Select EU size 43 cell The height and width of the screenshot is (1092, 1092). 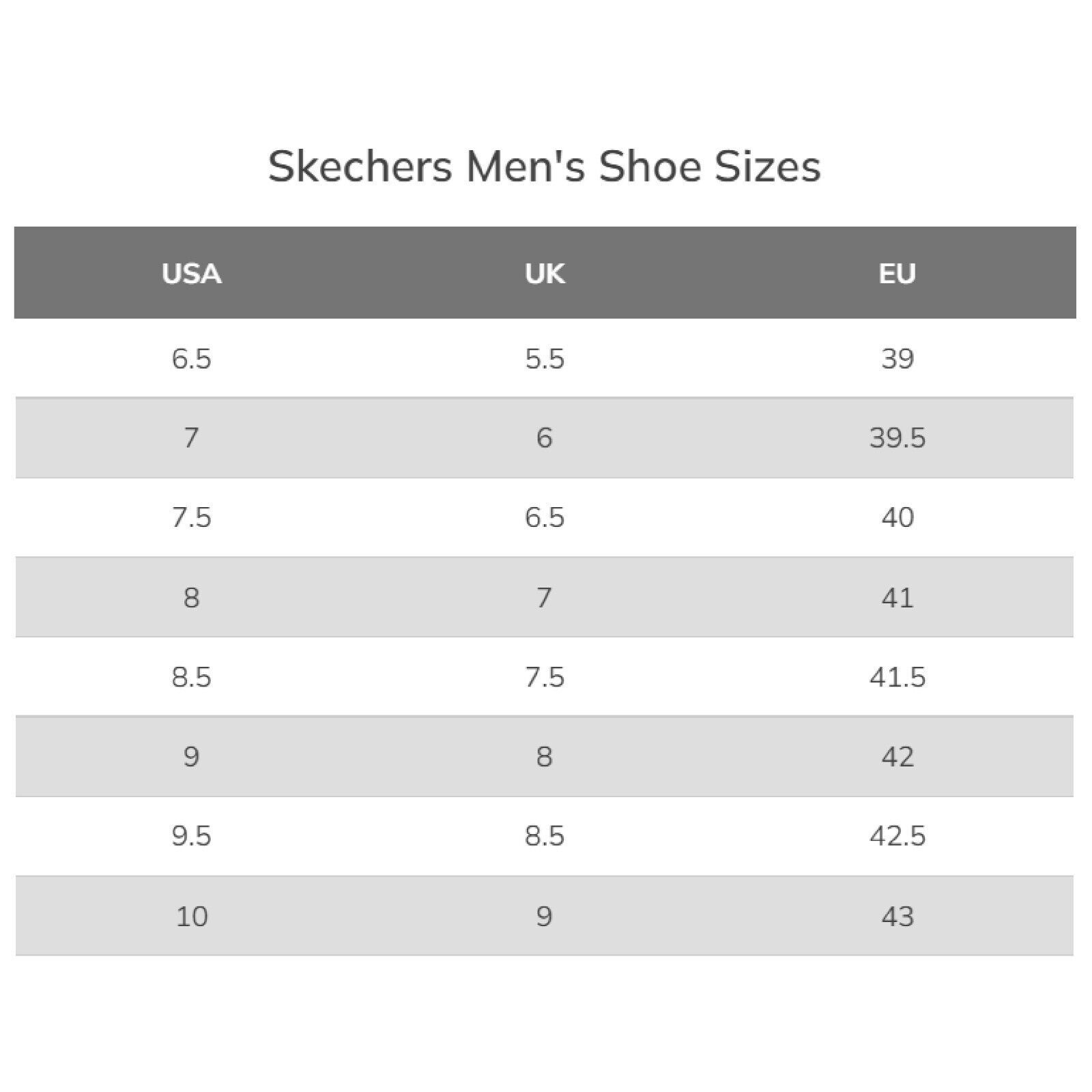pos(897,917)
